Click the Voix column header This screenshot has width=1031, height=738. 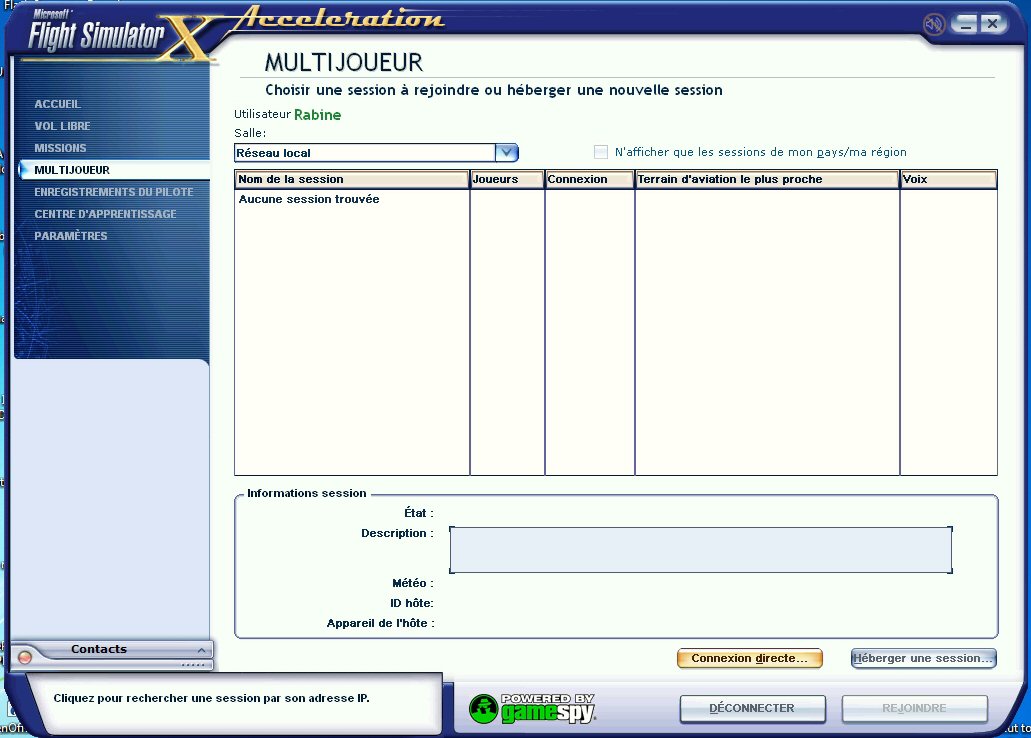pos(949,179)
